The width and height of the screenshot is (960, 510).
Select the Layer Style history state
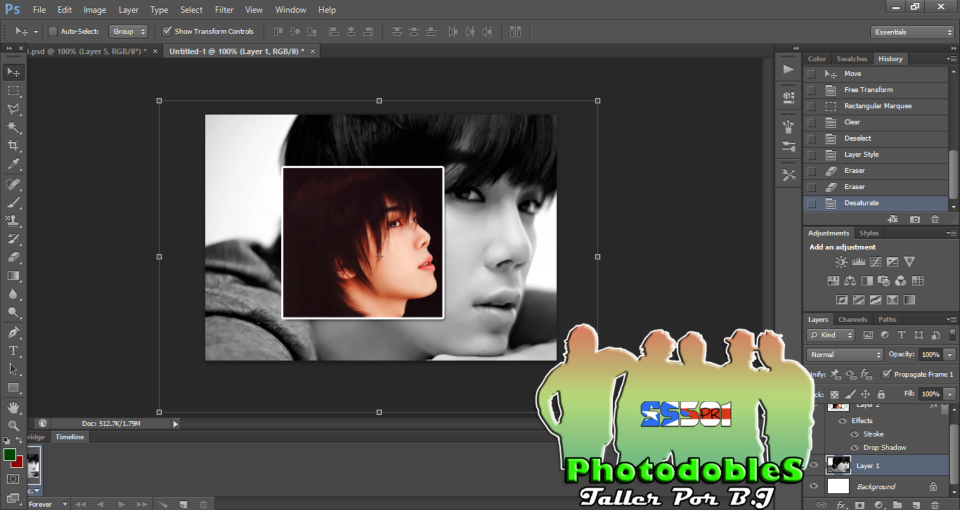pyautogui.click(x=877, y=154)
